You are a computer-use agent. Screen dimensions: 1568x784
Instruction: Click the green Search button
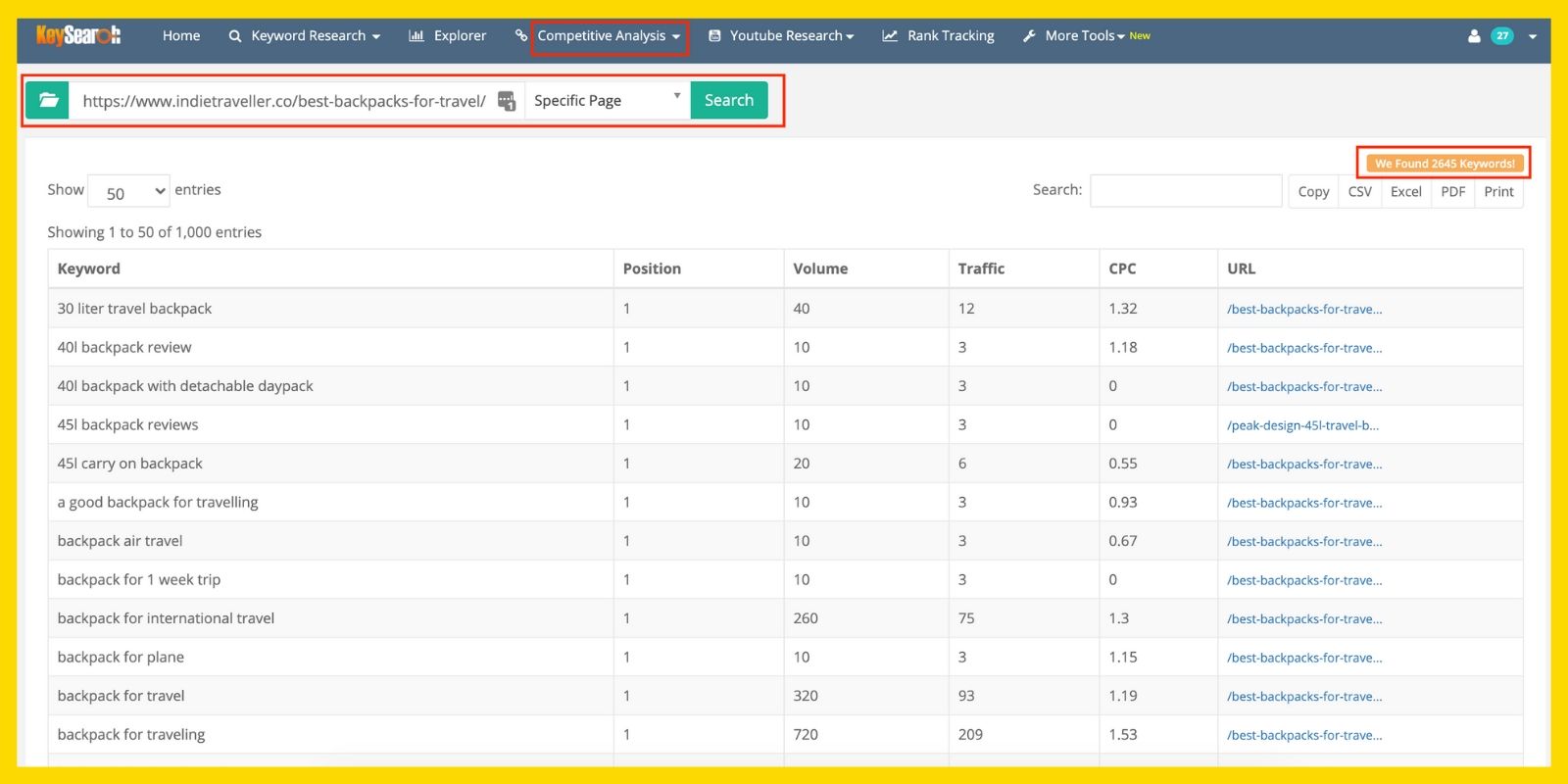pos(729,100)
